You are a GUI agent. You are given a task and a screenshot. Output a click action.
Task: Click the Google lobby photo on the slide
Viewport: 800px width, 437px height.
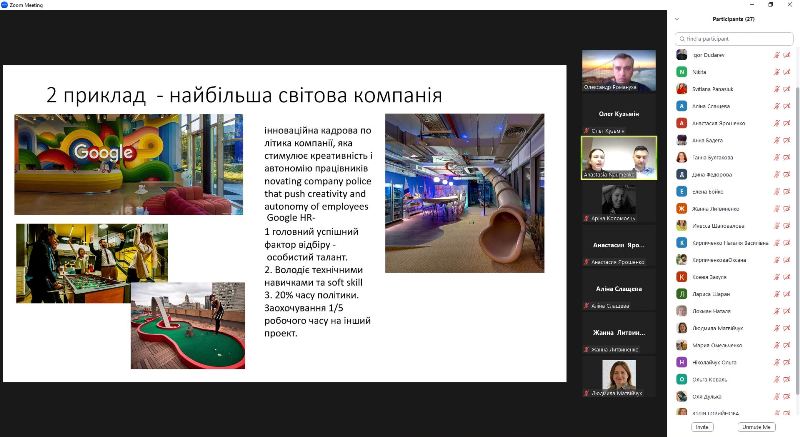pos(129,164)
